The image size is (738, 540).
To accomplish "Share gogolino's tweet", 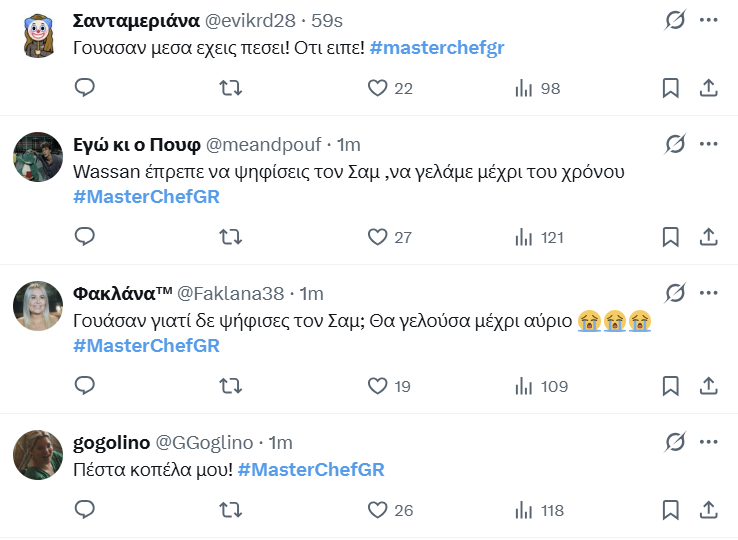I will [708, 510].
